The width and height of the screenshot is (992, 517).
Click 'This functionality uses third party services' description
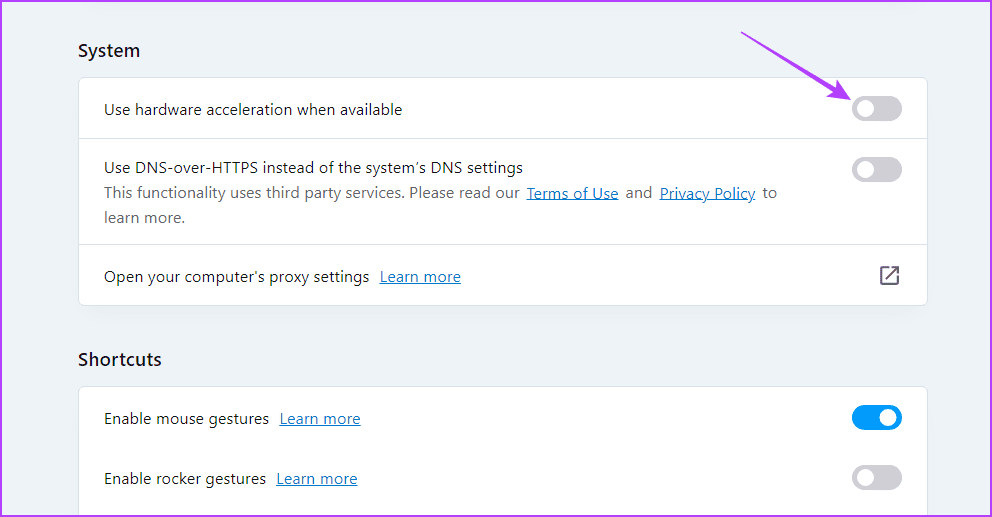click(x=440, y=205)
